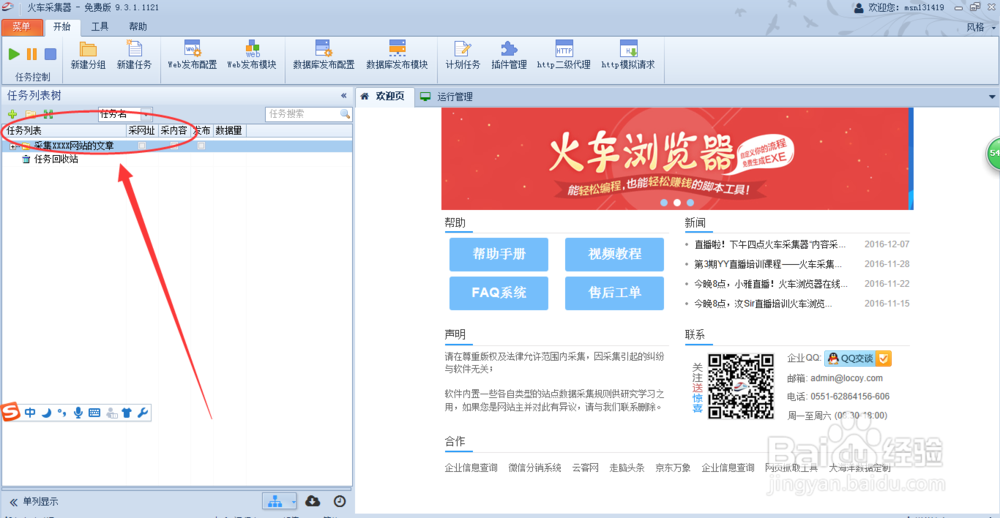Click into the 任务搜索 search field
Screen dimensions: 1000x518
click(x=302, y=114)
